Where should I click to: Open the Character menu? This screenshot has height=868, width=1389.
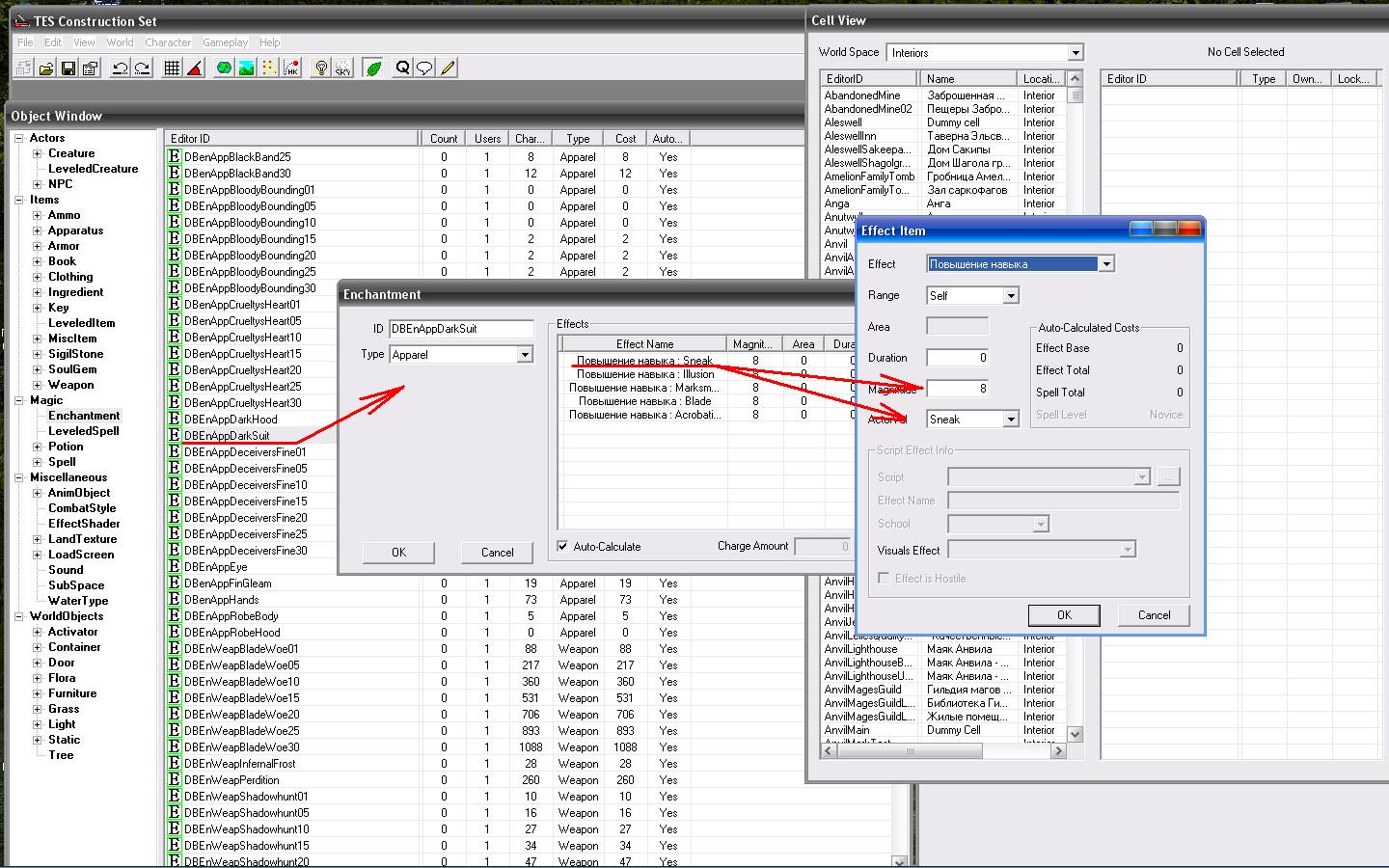point(168,42)
